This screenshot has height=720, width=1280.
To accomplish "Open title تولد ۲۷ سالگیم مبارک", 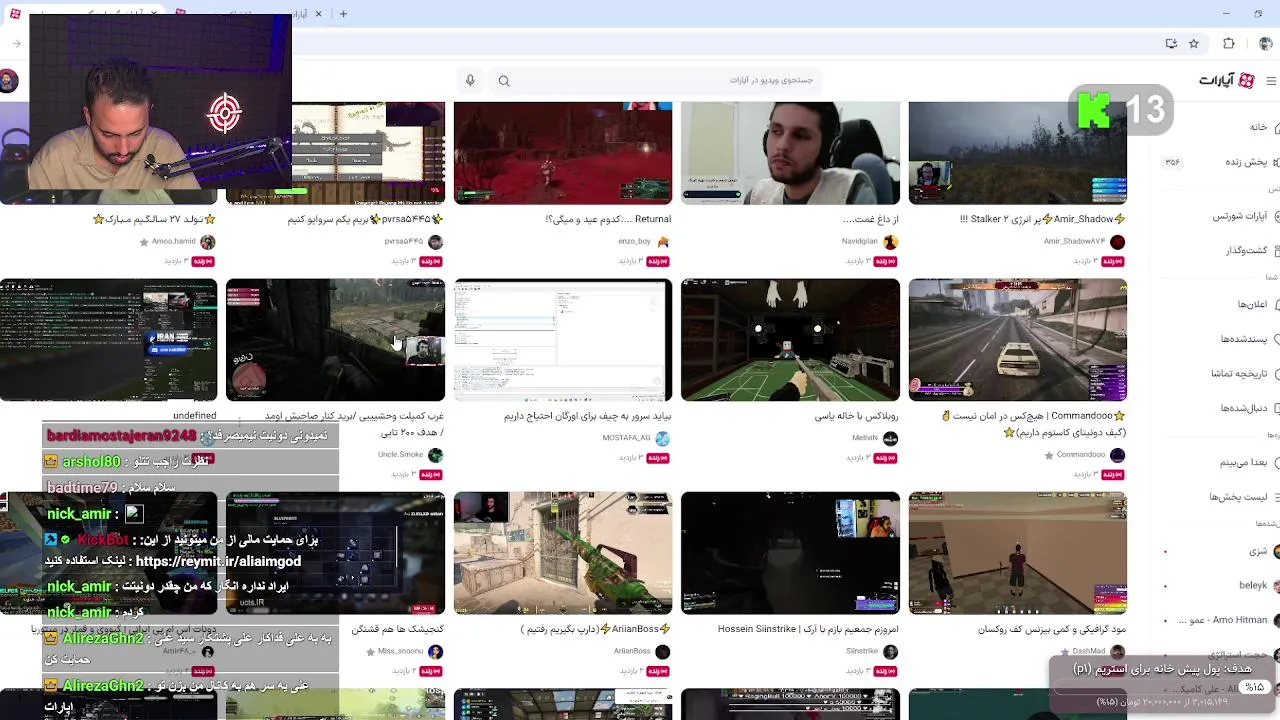I will click(155, 219).
